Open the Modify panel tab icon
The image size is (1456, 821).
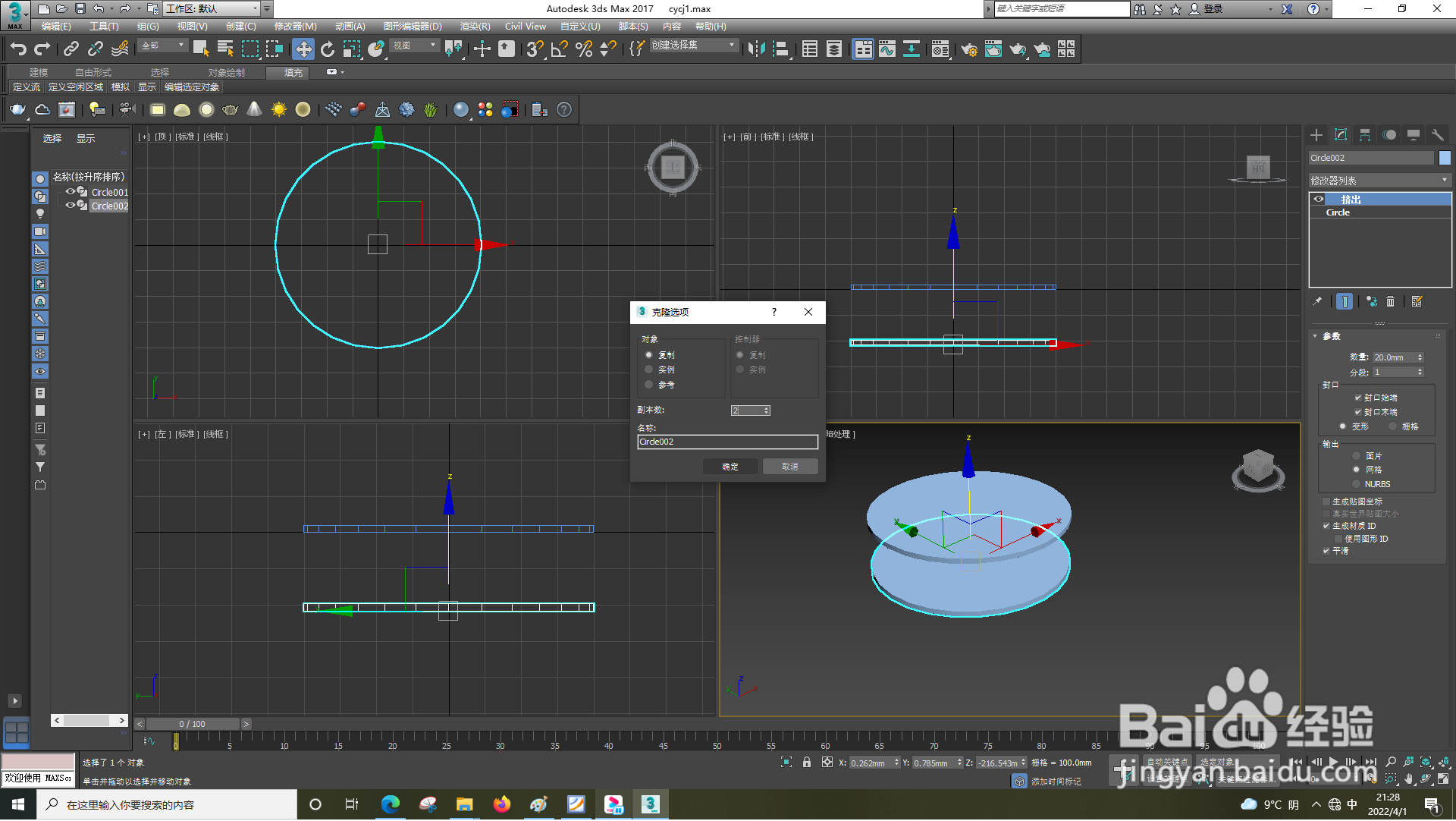click(1341, 135)
